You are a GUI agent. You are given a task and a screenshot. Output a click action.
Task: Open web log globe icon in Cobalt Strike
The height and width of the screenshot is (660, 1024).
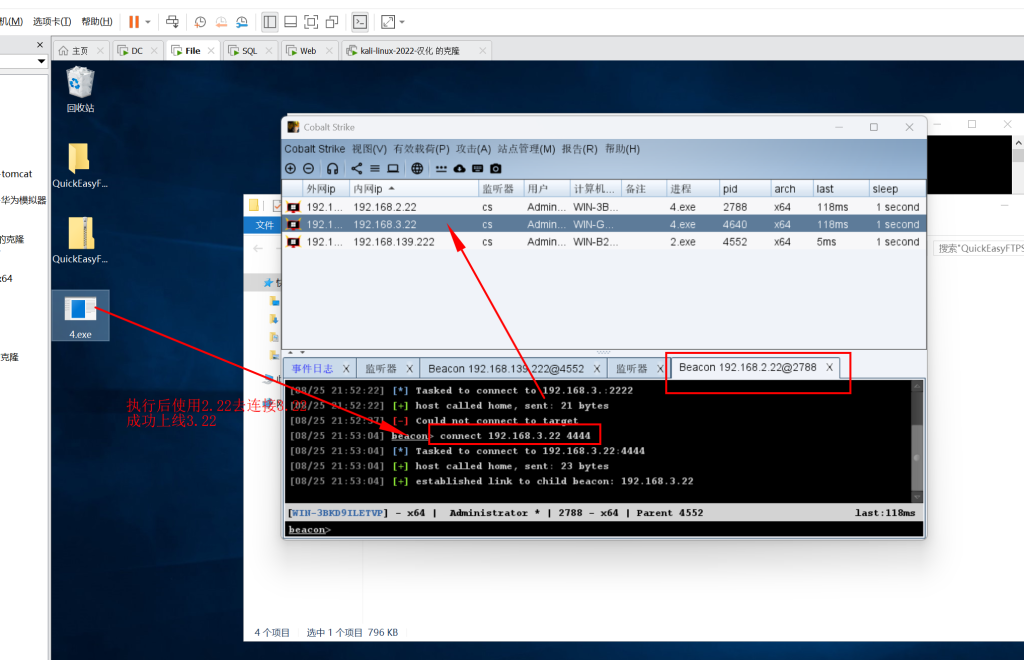417,168
